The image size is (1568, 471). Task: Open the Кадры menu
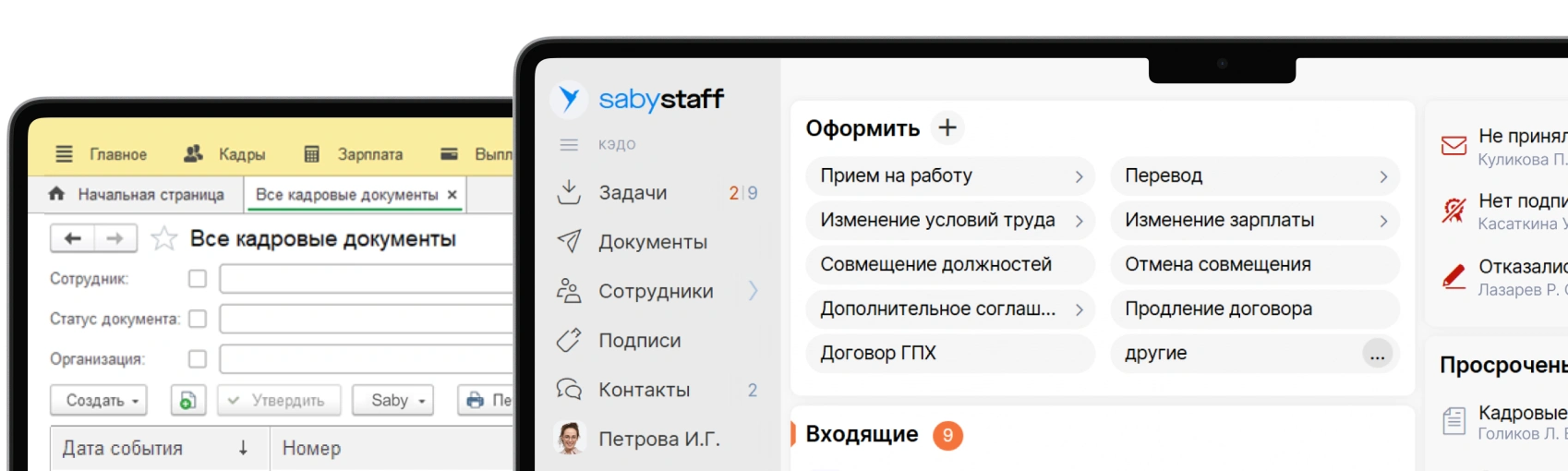242,154
